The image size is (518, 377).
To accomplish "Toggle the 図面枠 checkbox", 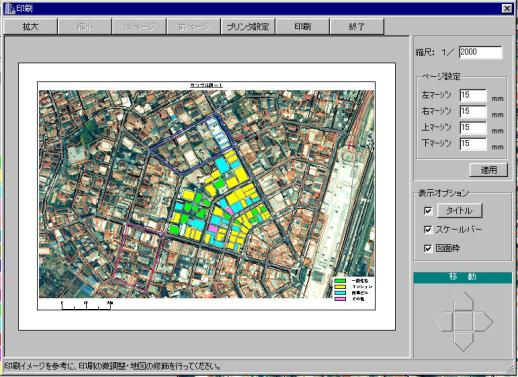I will [428, 248].
